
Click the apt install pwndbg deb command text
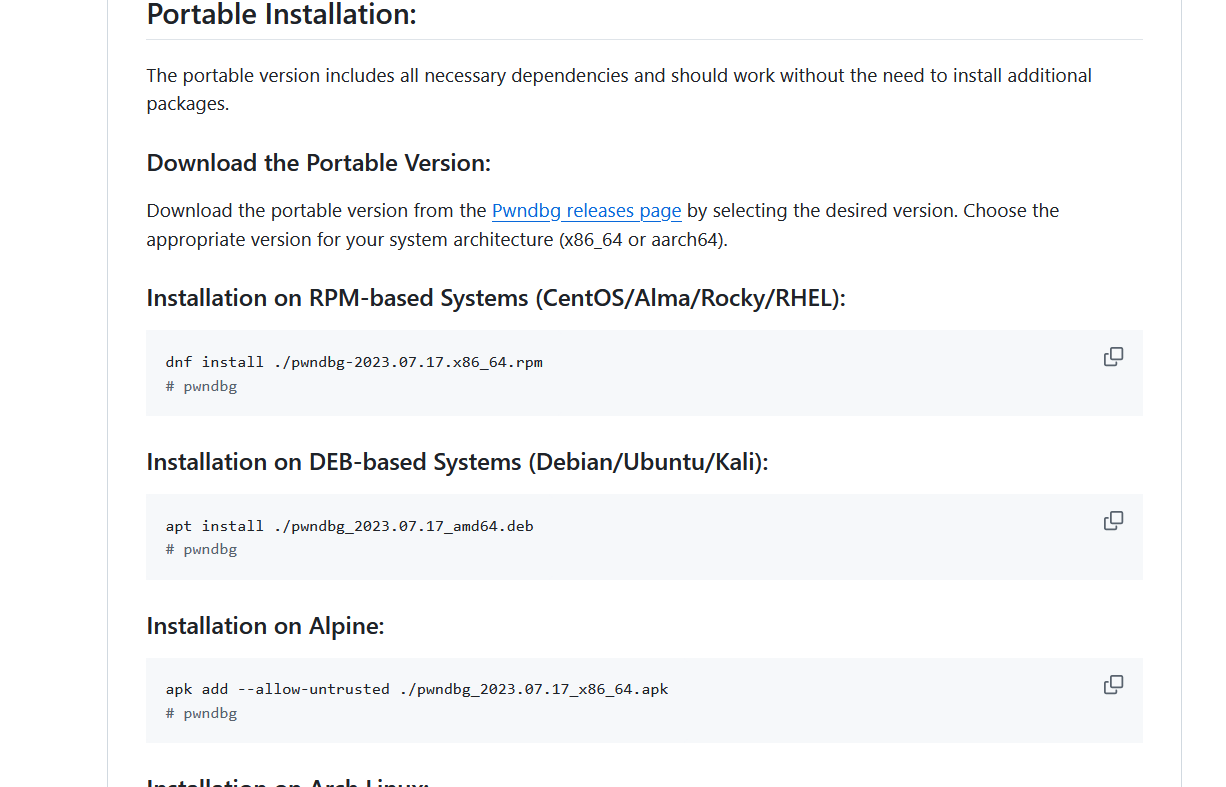click(x=349, y=526)
